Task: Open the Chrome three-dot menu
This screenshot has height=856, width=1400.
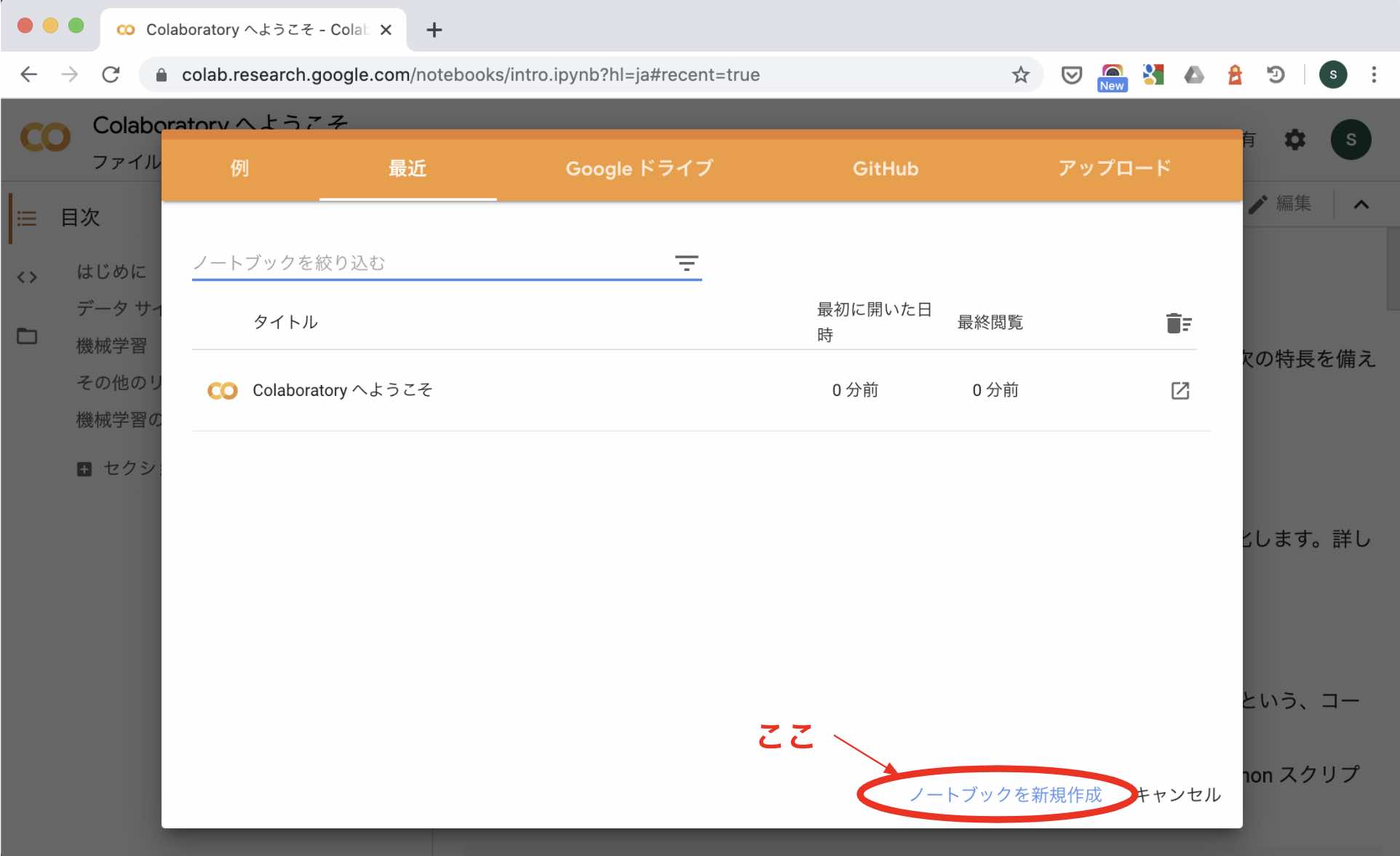Action: pyautogui.click(x=1374, y=74)
